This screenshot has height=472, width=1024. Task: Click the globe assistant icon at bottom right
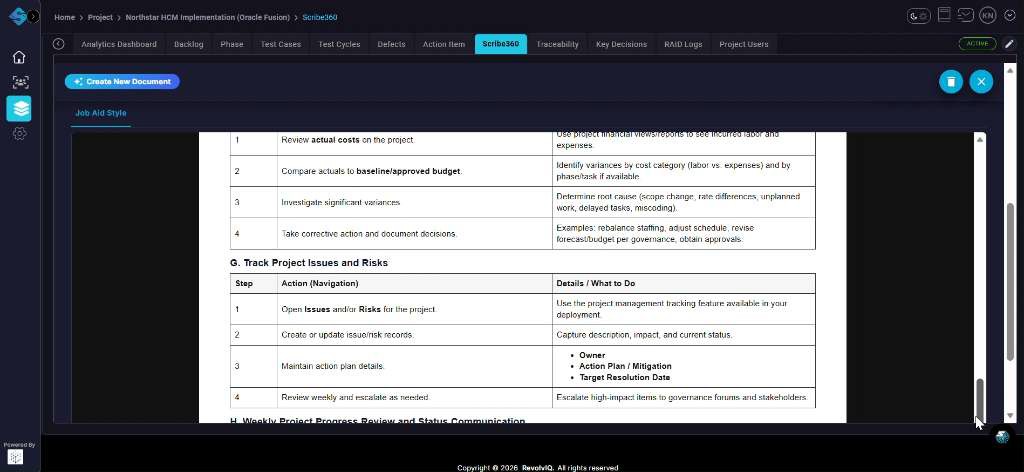pos(1001,437)
